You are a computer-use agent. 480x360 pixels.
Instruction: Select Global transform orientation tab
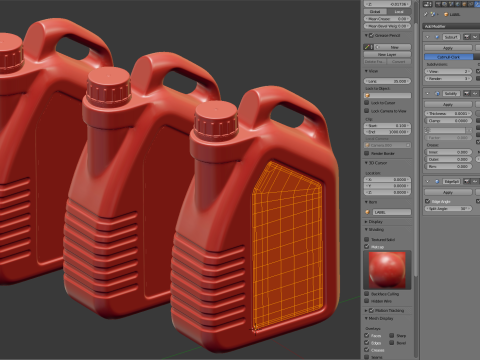tap(375, 11)
